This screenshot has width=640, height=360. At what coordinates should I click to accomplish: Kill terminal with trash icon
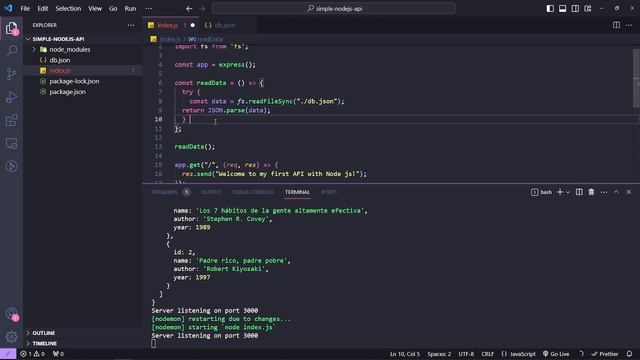point(591,192)
